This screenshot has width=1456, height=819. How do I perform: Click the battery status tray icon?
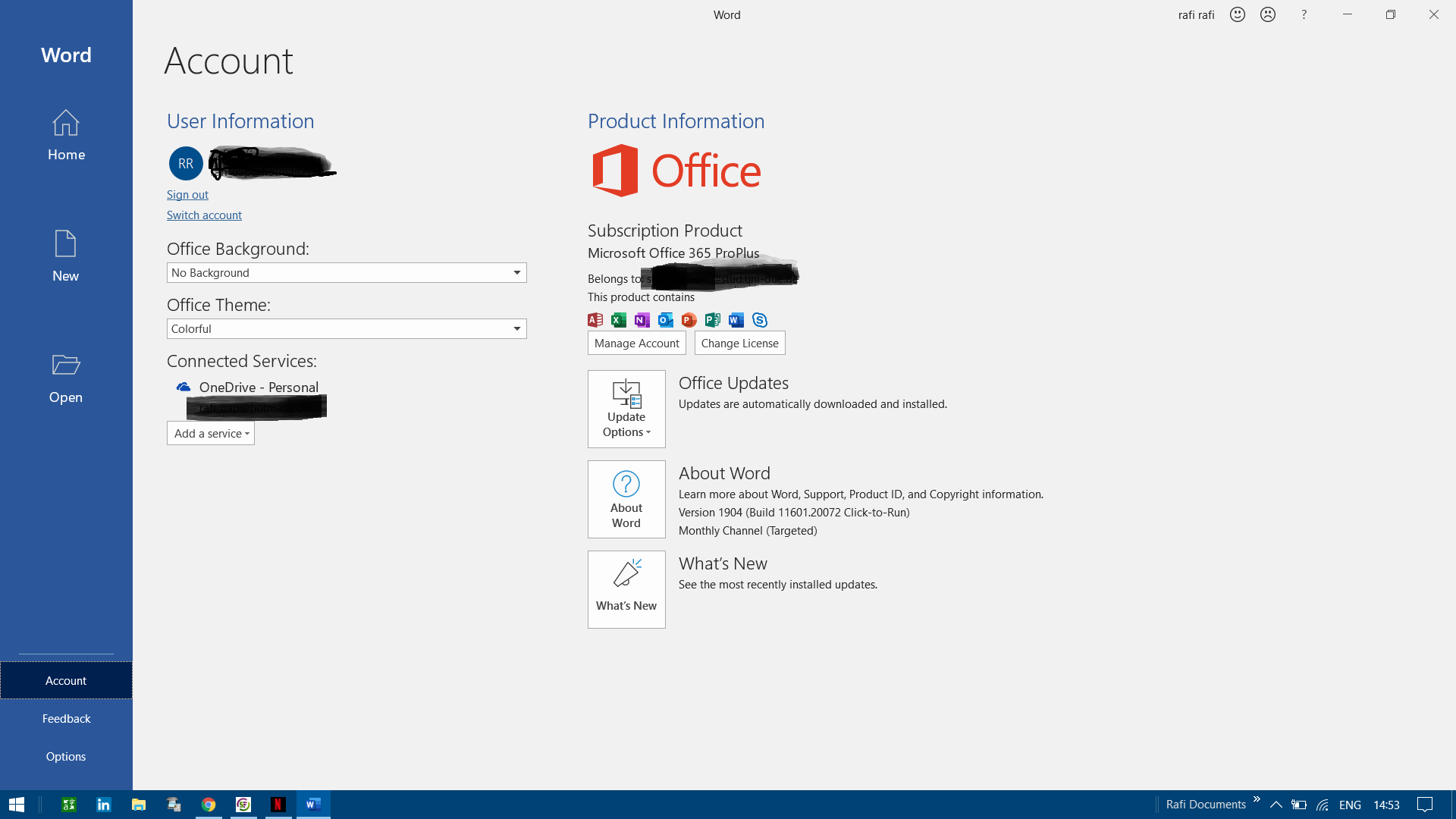tap(1299, 805)
